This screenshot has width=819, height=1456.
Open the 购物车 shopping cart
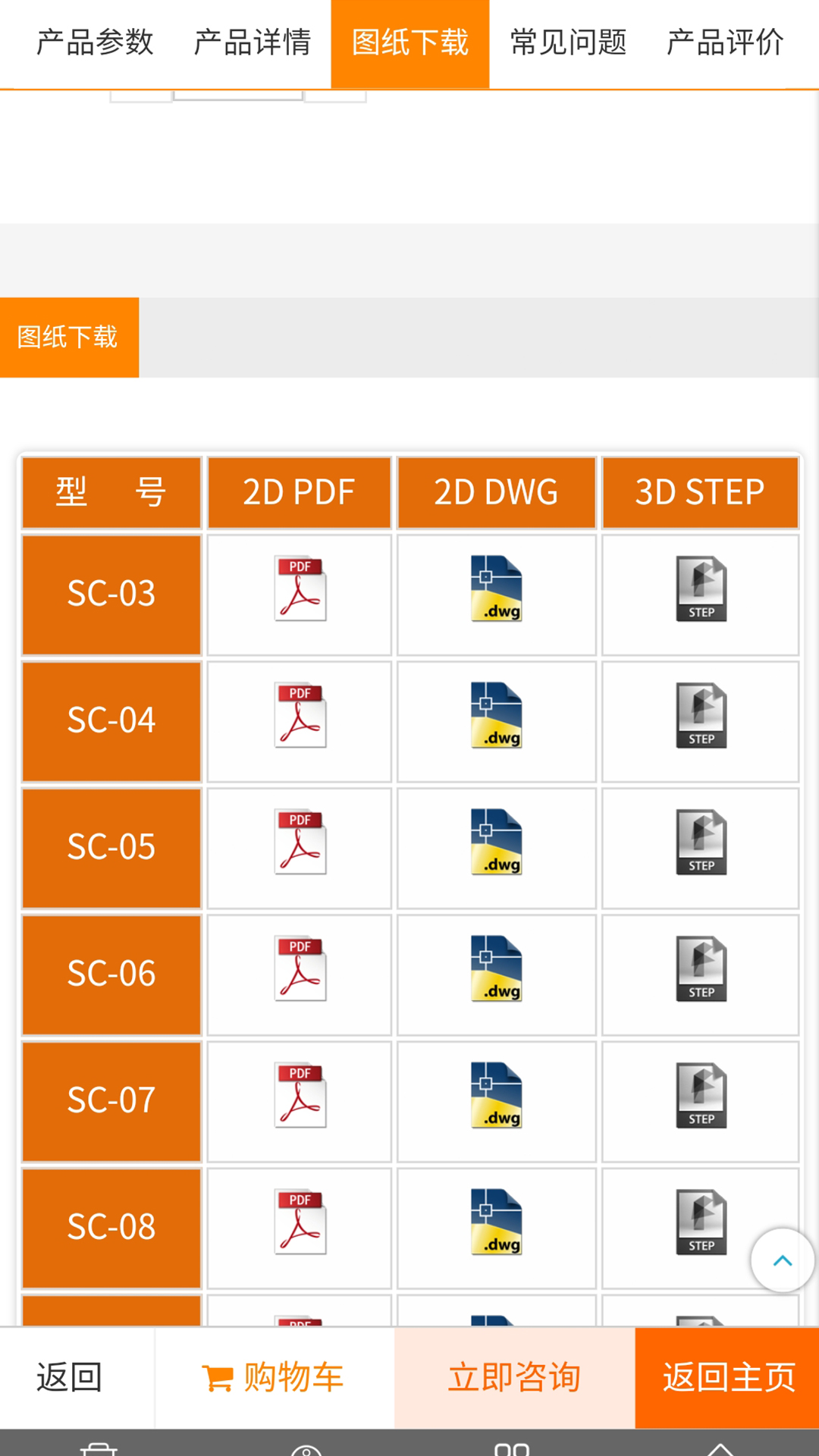(x=274, y=1377)
